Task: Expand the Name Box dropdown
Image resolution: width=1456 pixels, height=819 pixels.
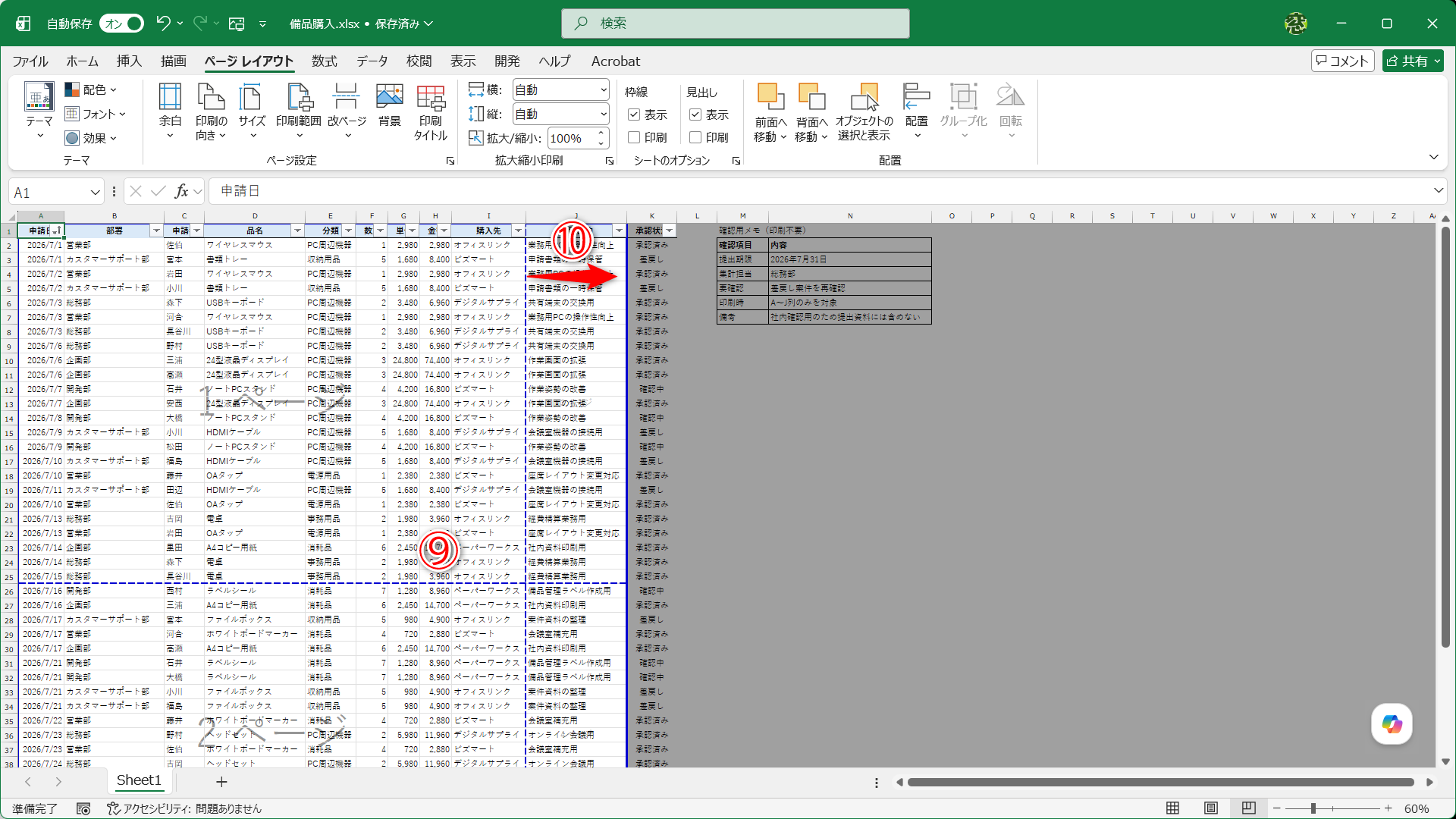Action: coord(95,193)
